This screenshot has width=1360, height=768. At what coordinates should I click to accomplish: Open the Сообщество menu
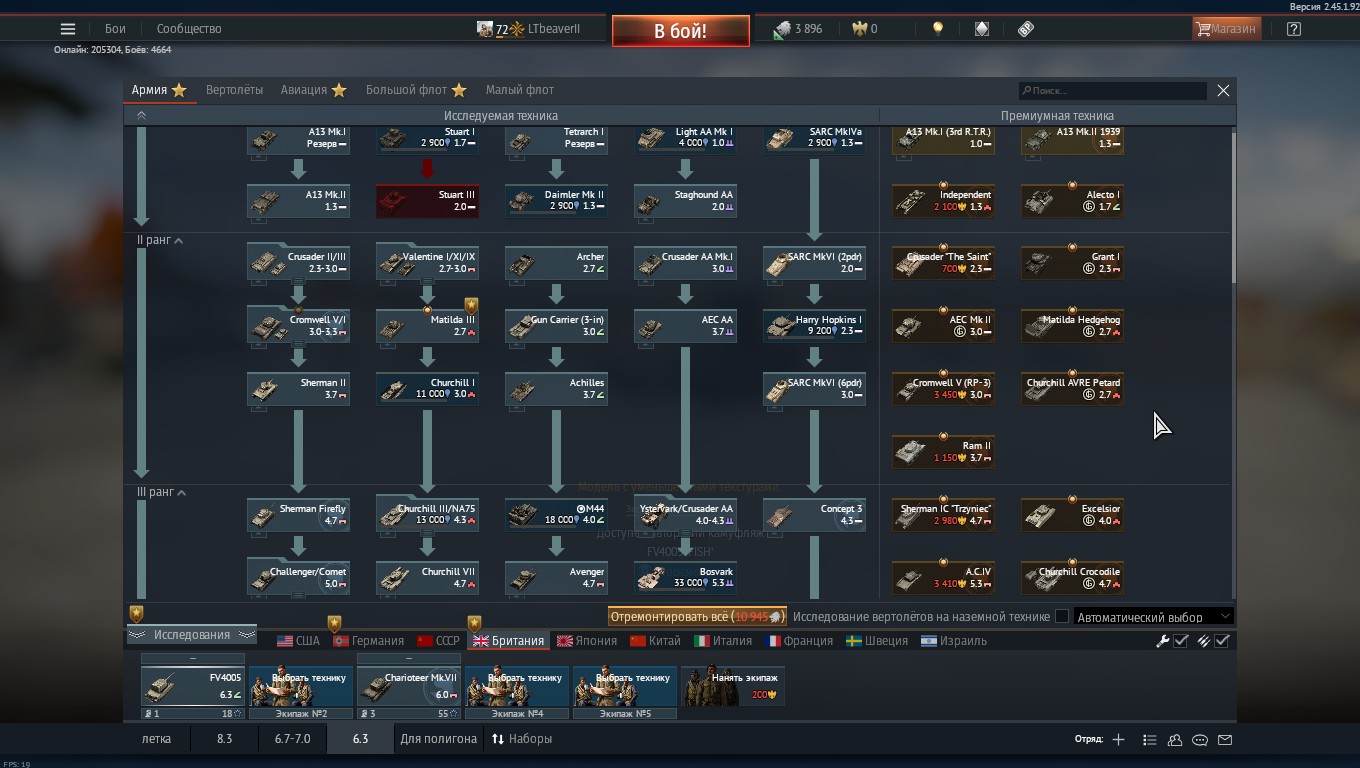[189, 29]
